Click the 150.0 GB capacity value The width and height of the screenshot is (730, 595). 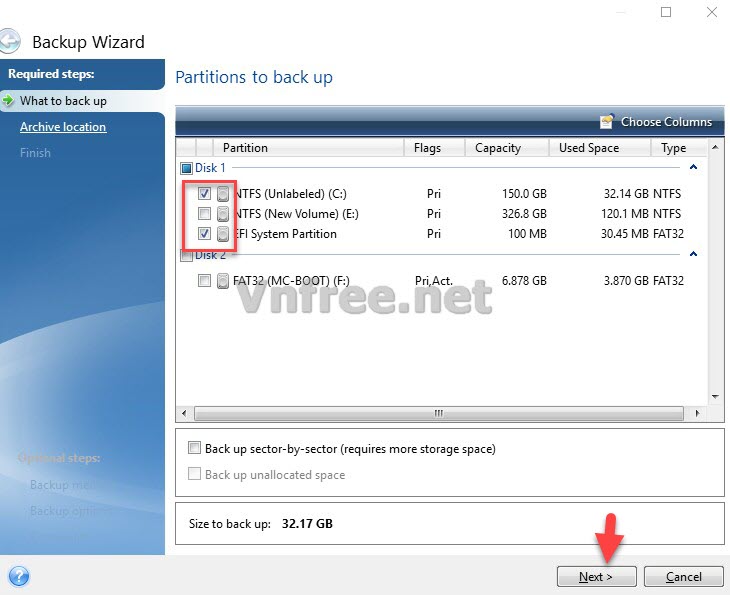pyautogui.click(x=524, y=194)
